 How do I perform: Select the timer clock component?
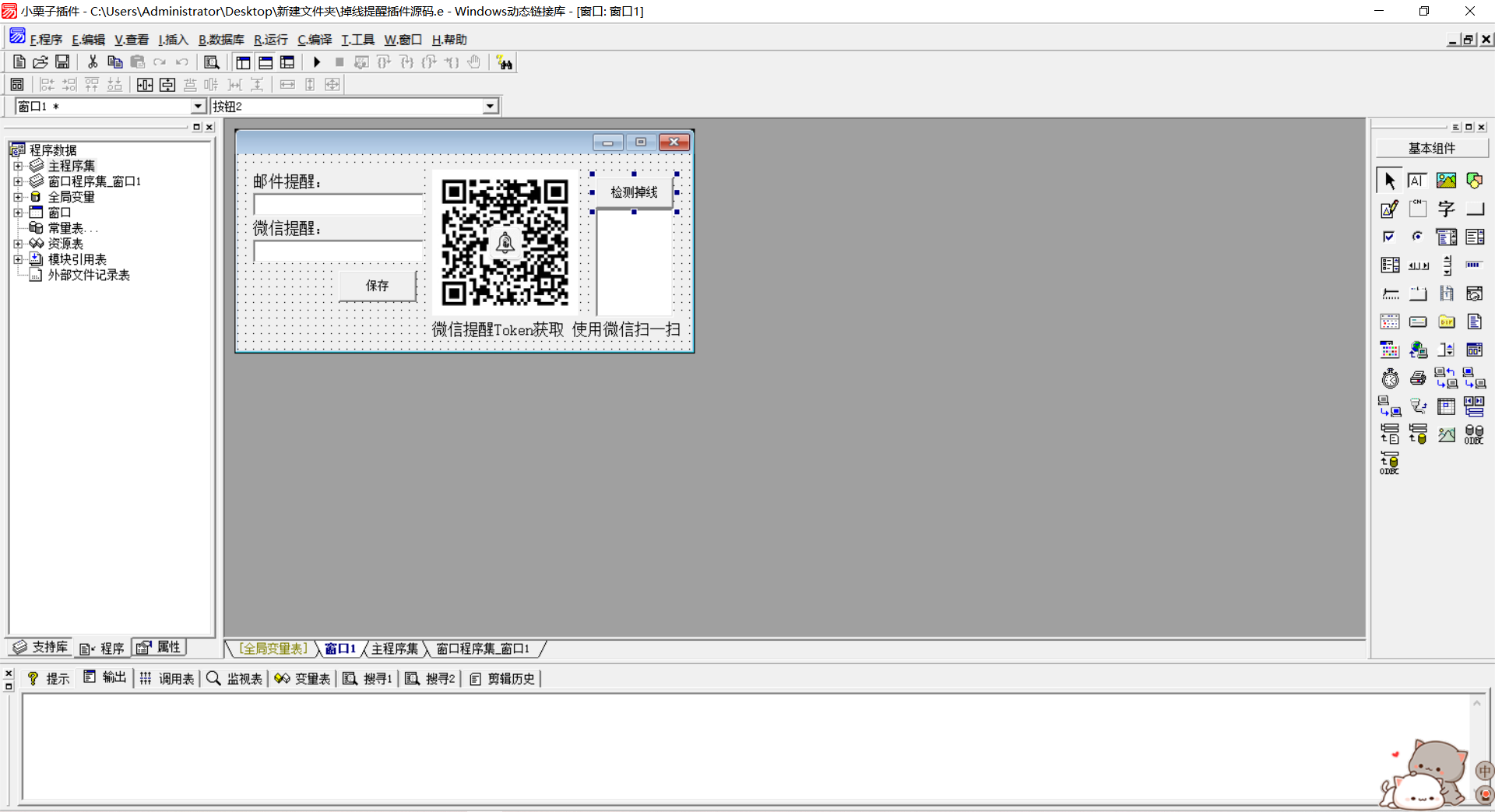pos(1390,378)
